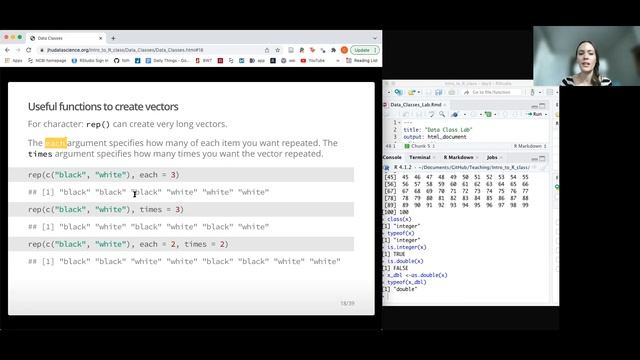Open the Daily Things bookmark
This screenshot has height=360, width=640.
point(167,60)
